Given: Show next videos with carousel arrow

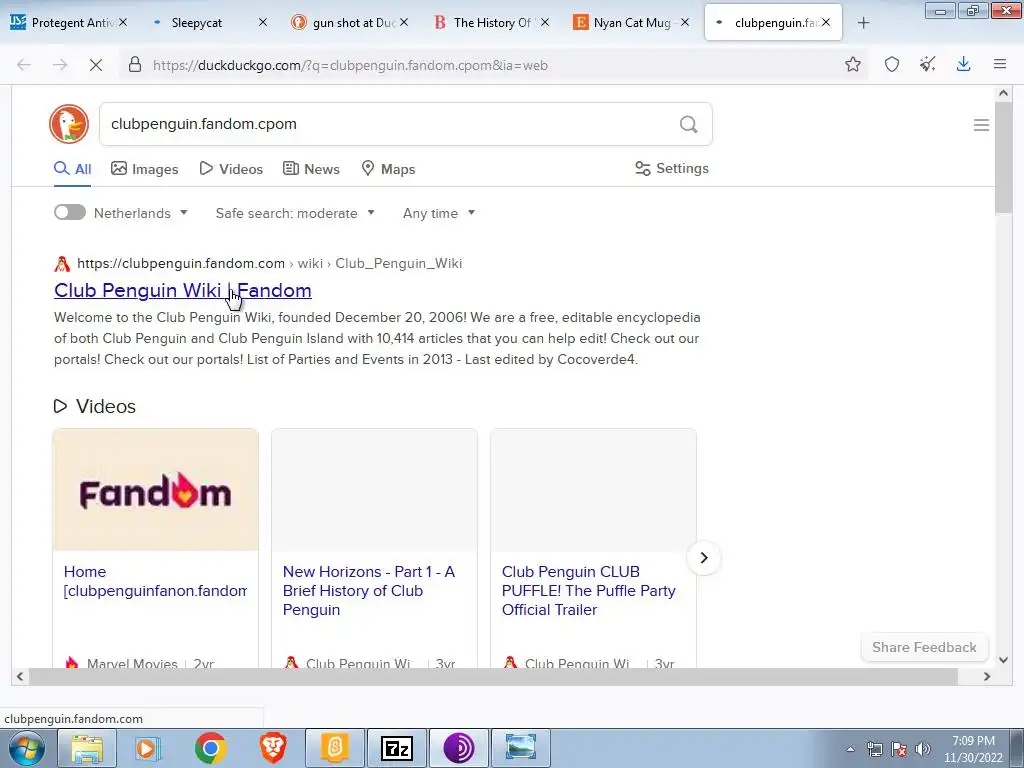Looking at the screenshot, I should tap(703, 558).
